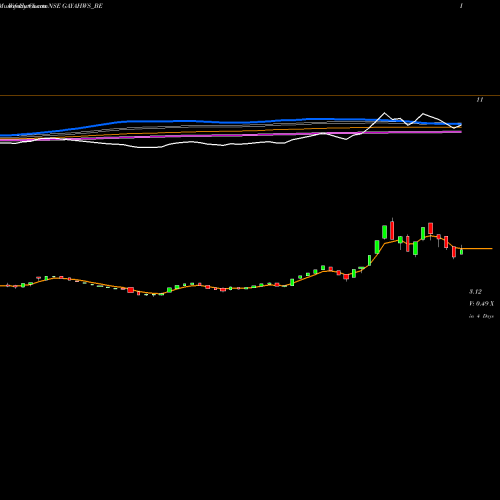Click the '11' price axis label
The image size is (500, 500).
coord(480,100)
